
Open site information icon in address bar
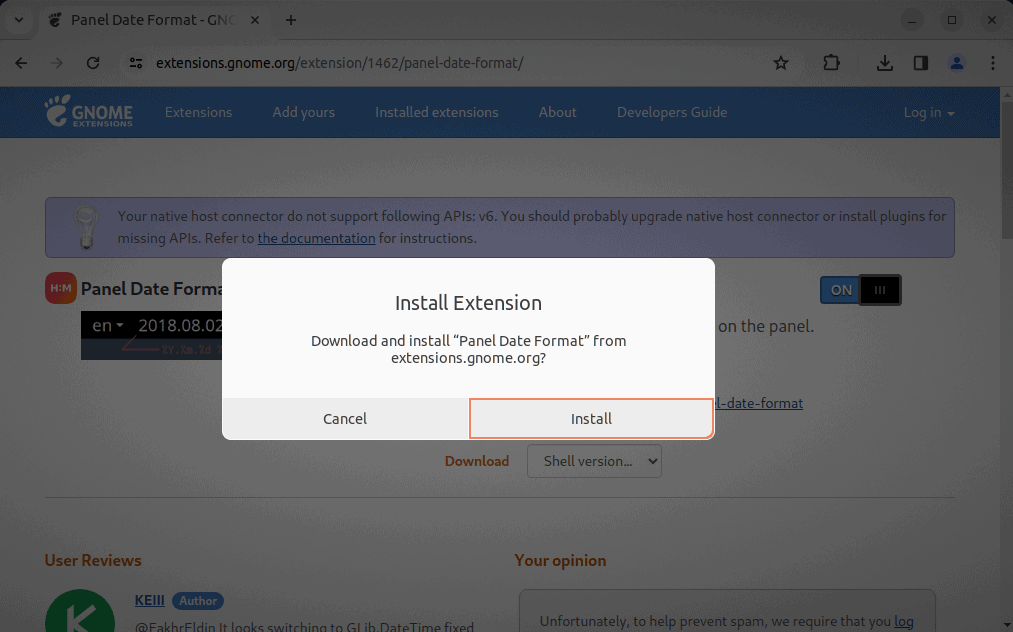click(x=136, y=63)
